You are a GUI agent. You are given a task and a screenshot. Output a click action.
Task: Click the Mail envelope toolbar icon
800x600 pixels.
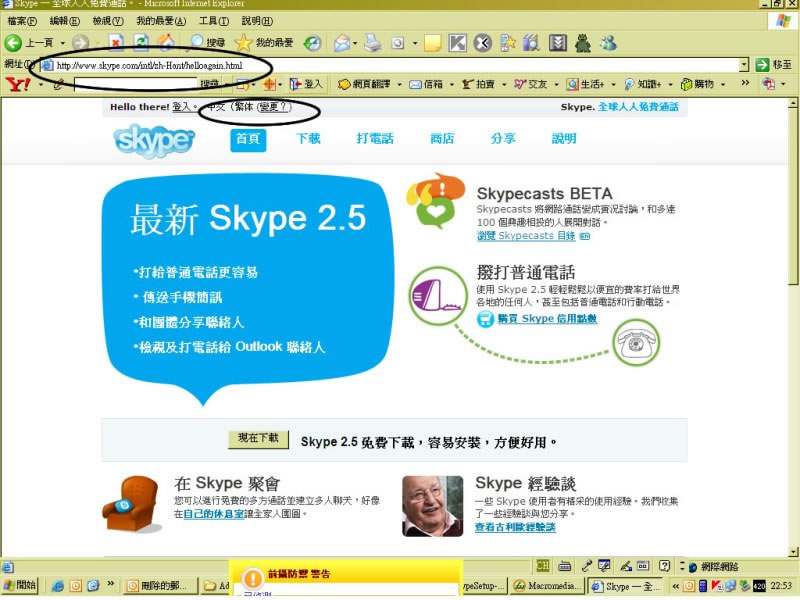(342, 43)
